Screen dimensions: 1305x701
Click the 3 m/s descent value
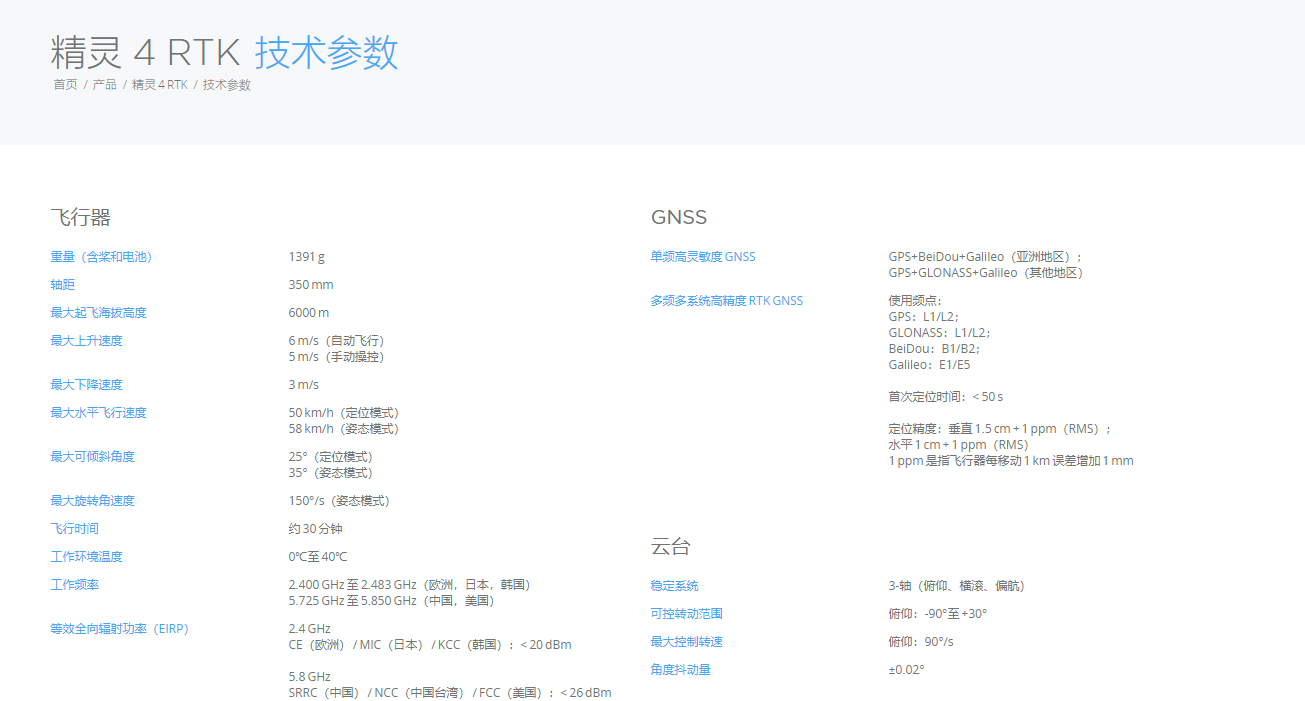coord(304,385)
